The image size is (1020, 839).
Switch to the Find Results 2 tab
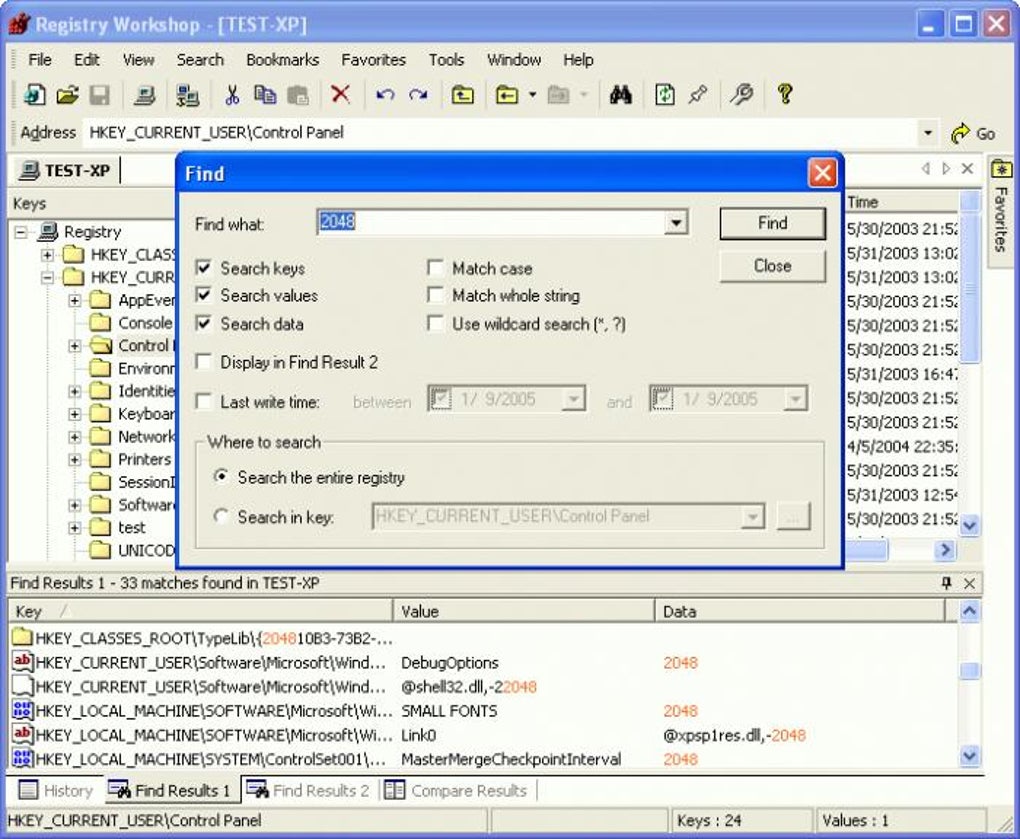(x=308, y=790)
